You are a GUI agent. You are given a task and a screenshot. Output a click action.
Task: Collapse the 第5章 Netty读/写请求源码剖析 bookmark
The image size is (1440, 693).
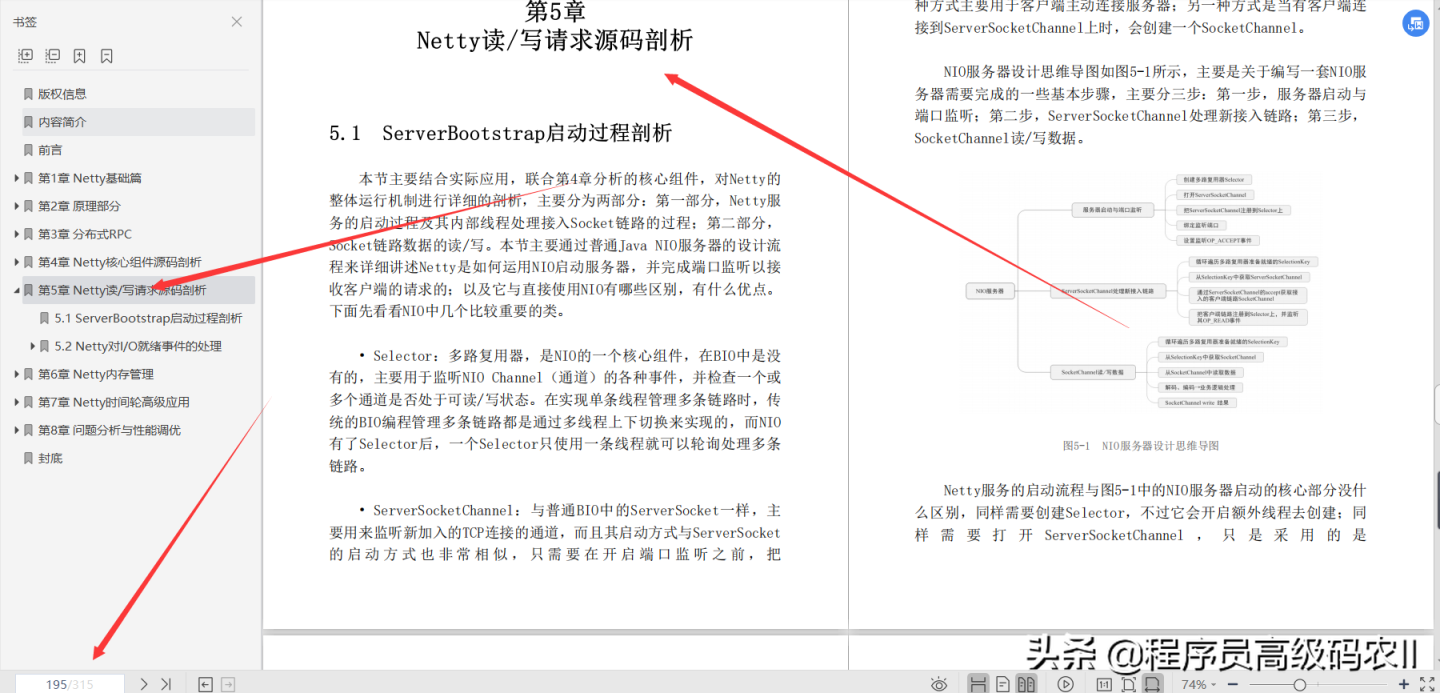click(16, 290)
